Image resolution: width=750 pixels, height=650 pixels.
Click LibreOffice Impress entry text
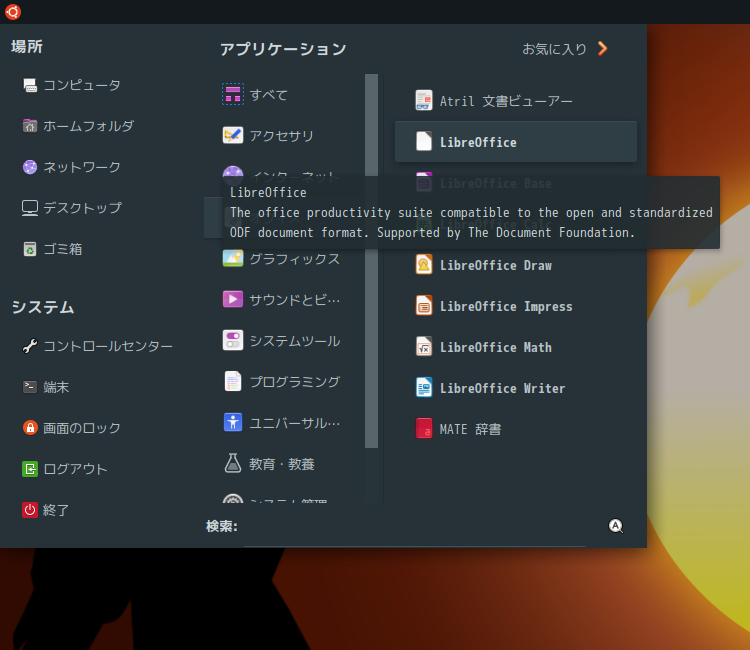506,306
